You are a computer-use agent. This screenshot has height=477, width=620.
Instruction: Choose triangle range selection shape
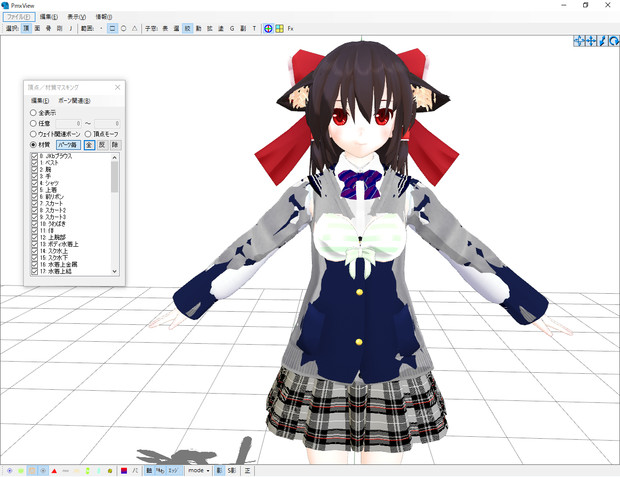134,28
